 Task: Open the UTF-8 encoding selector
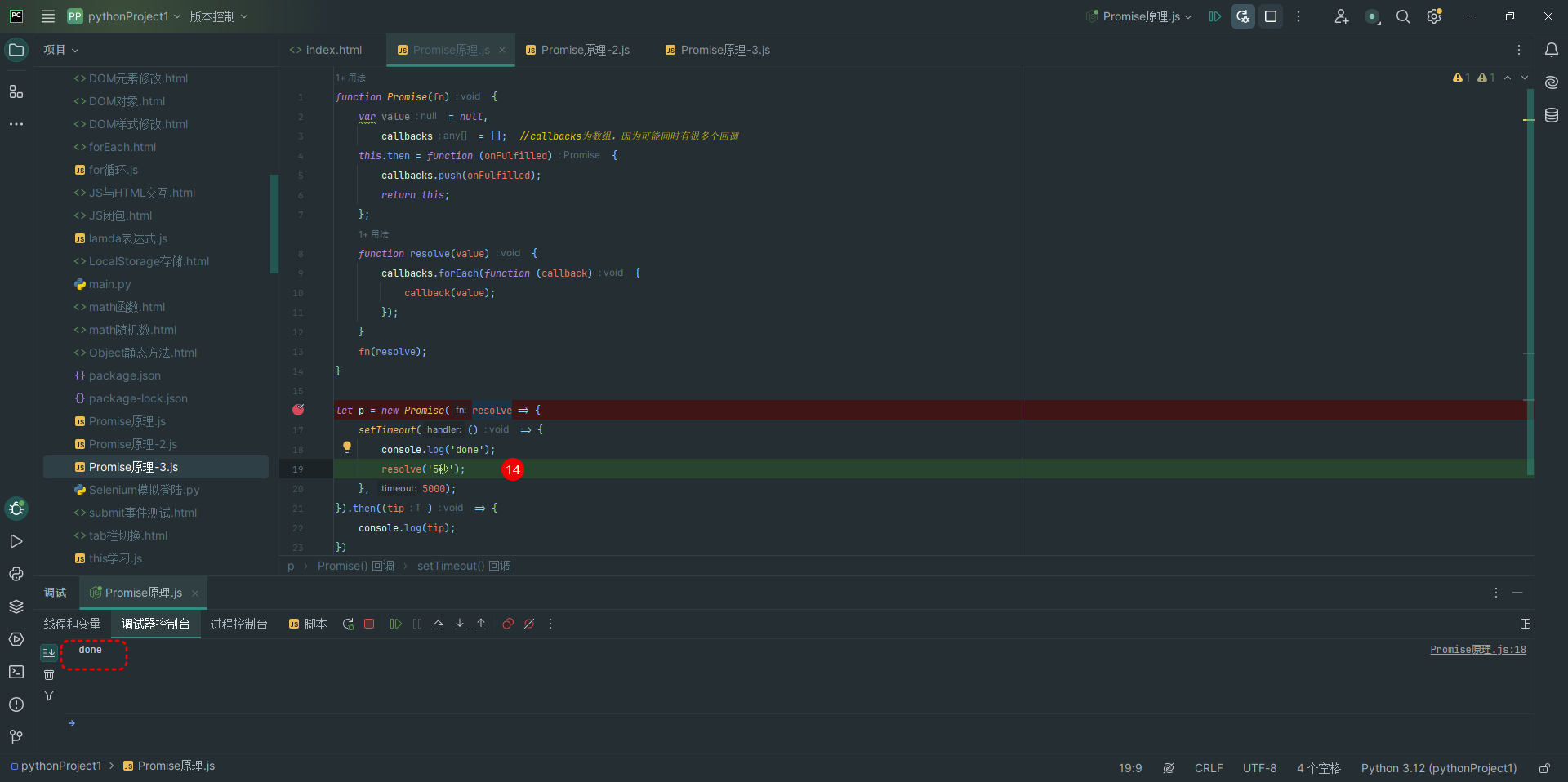pyautogui.click(x=1259, y=768)
